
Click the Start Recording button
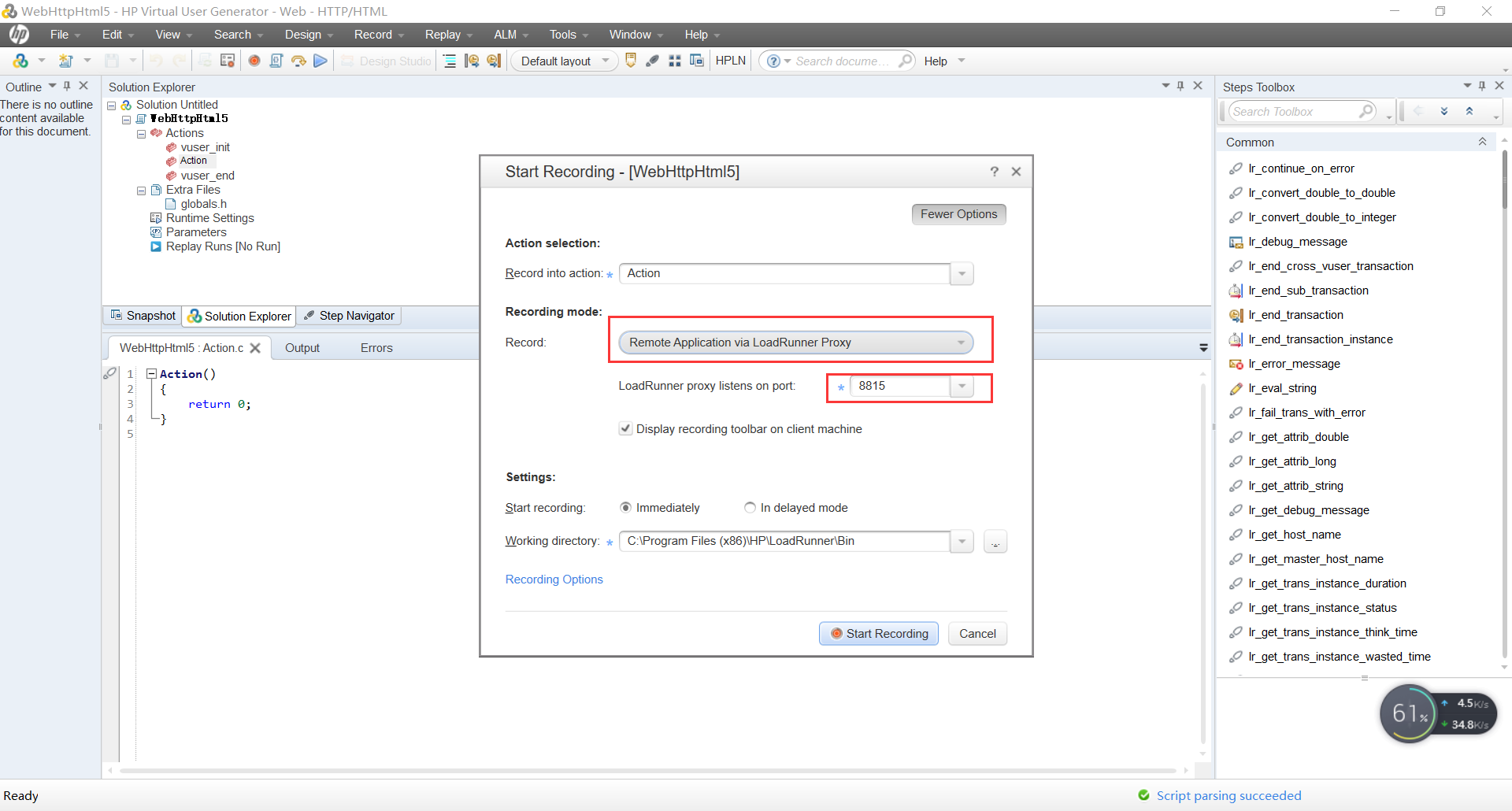click(x=878, y=633)
